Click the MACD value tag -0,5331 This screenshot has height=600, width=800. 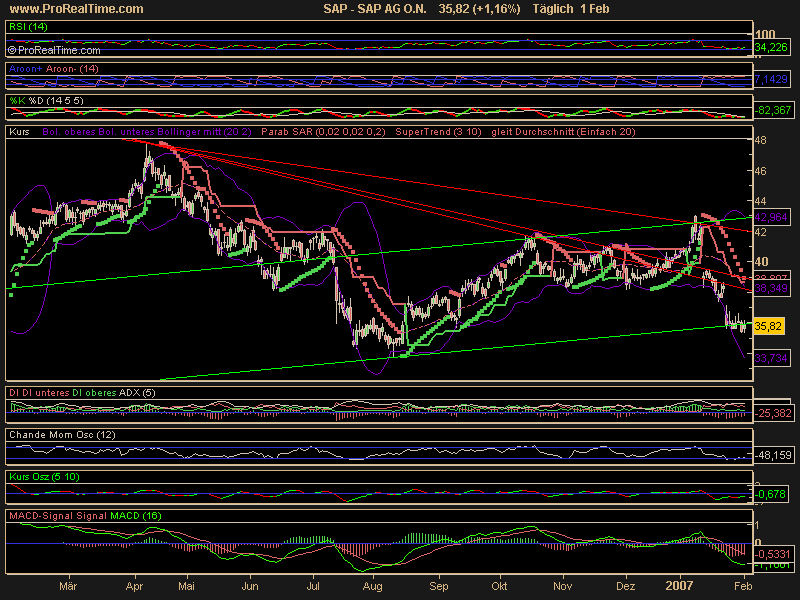click(x=771, y=553)
